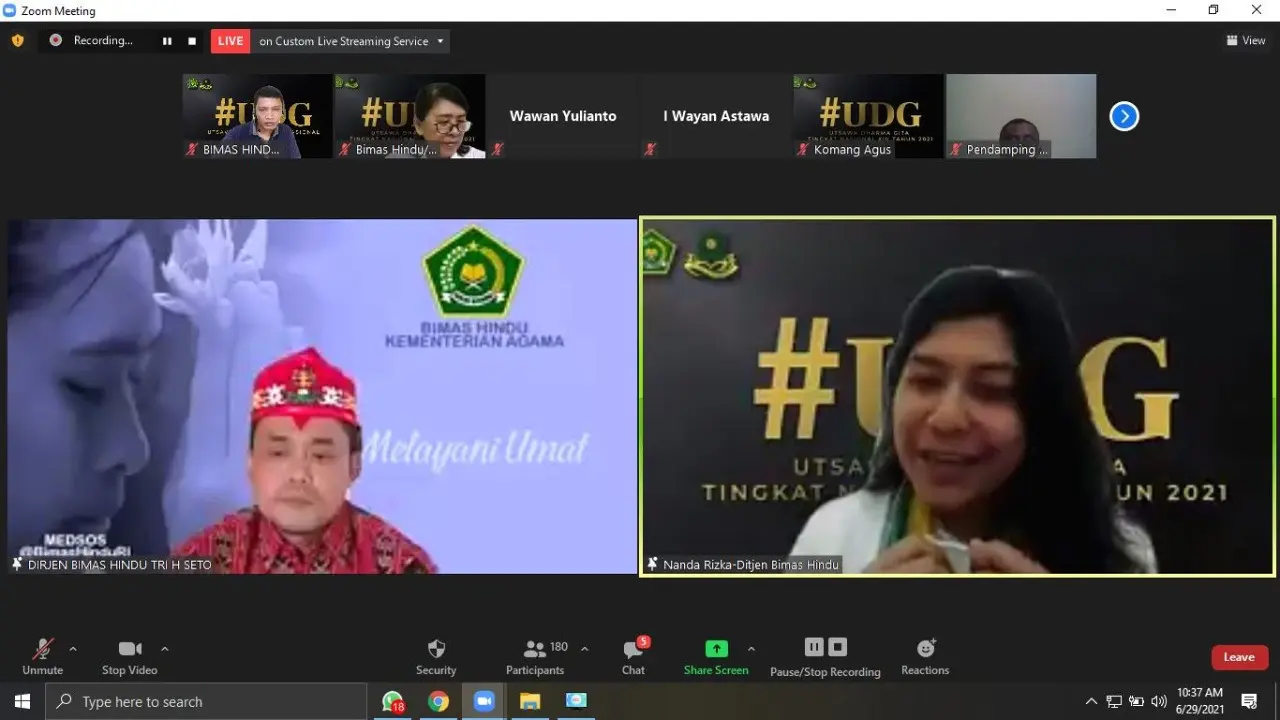Open the Reactions smiley icon
Screen dimensions: 1280x720
(x=926, y=648)
